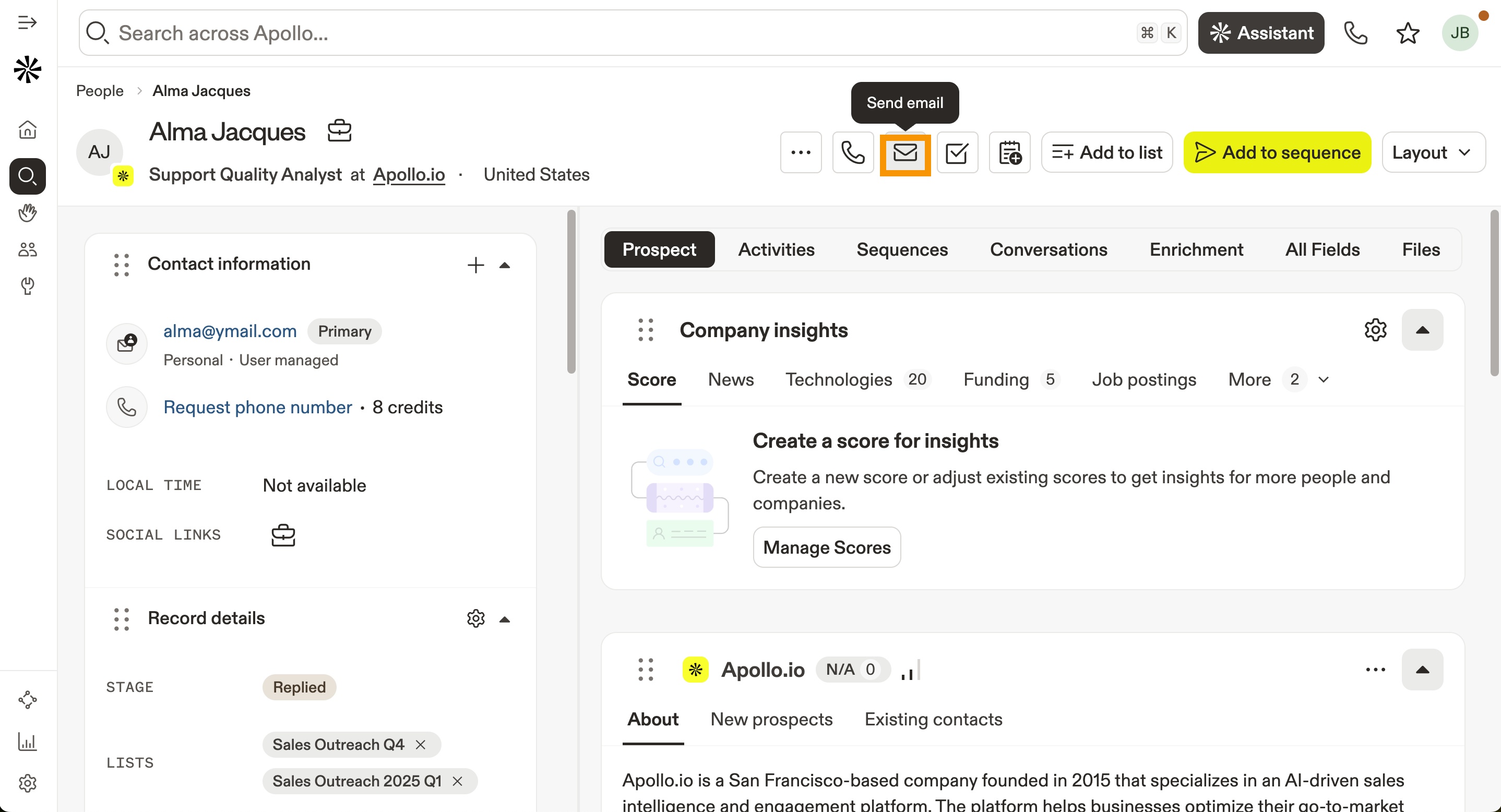Remove Sales Outreach 2025 Q1 list tag

click(457, 781)
